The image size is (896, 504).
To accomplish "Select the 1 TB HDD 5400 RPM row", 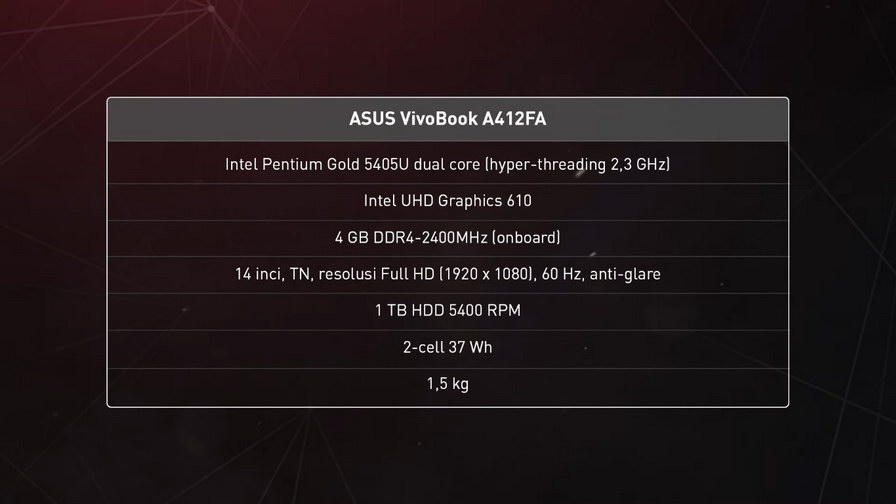I will coord(447,310).
